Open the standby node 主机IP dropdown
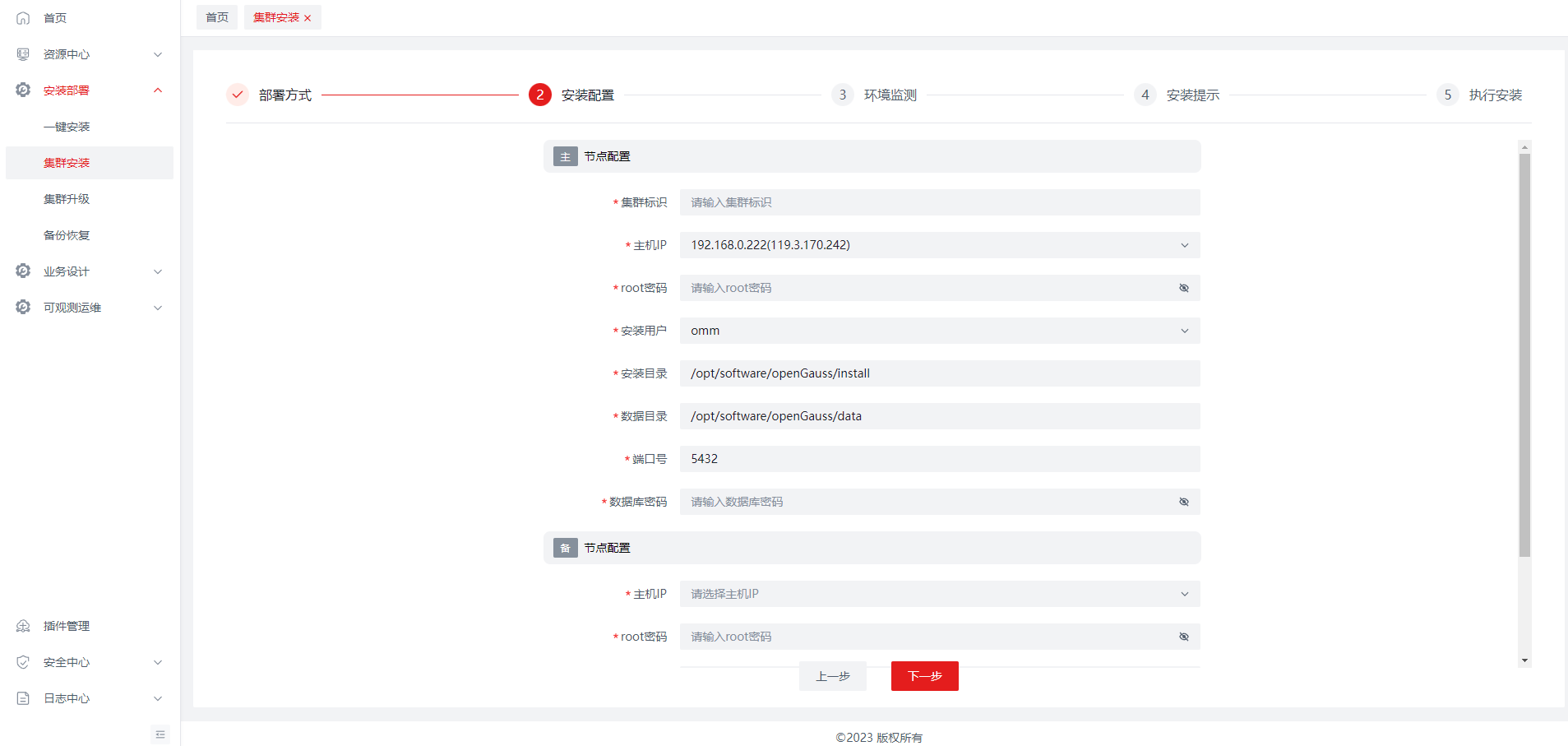The image size is (1568, 746). coord(939,594)
